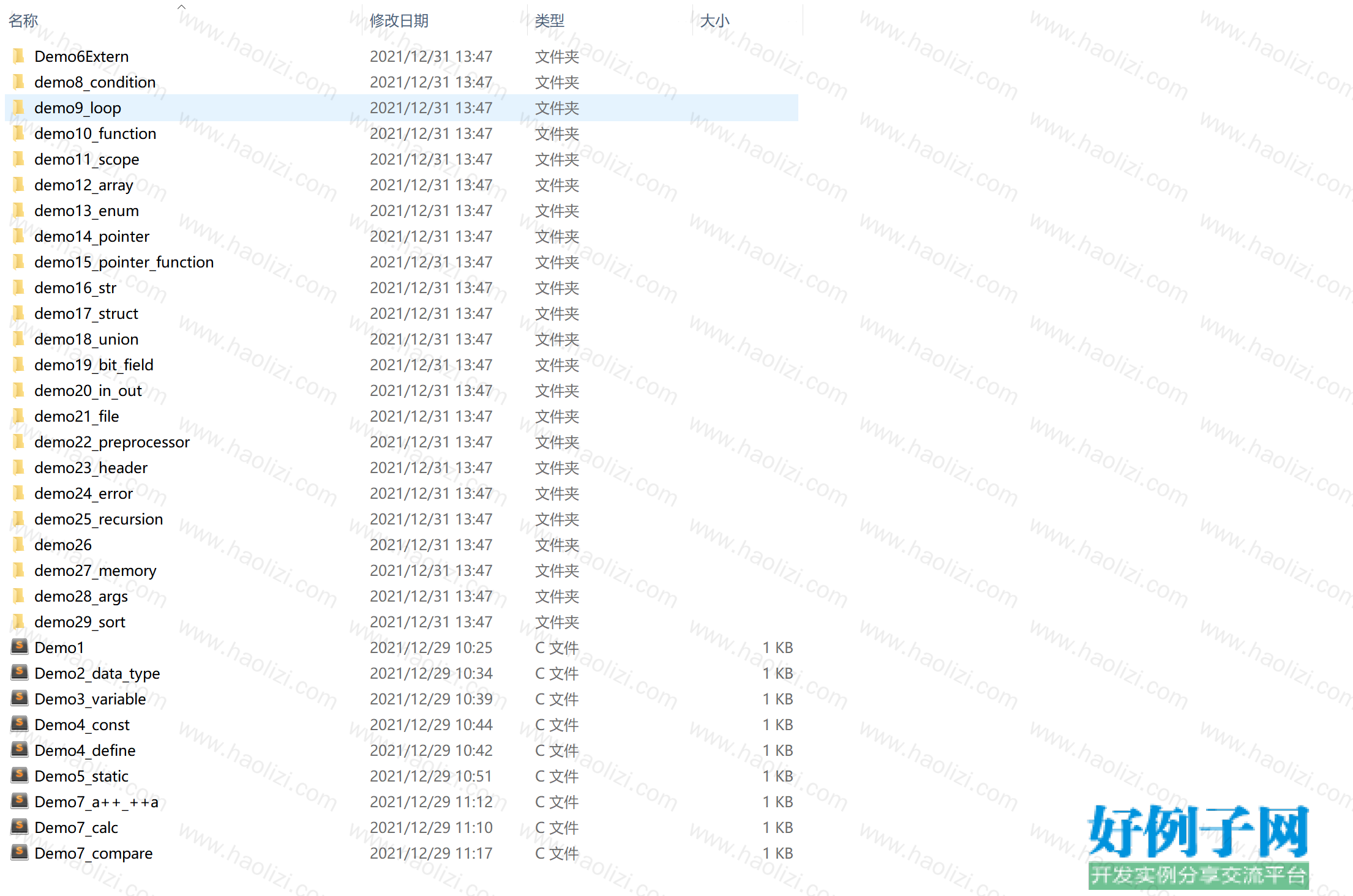The image size is (1353, 896).
Task: Click the demo8_condition folder icon
Action: pos(19,82)
